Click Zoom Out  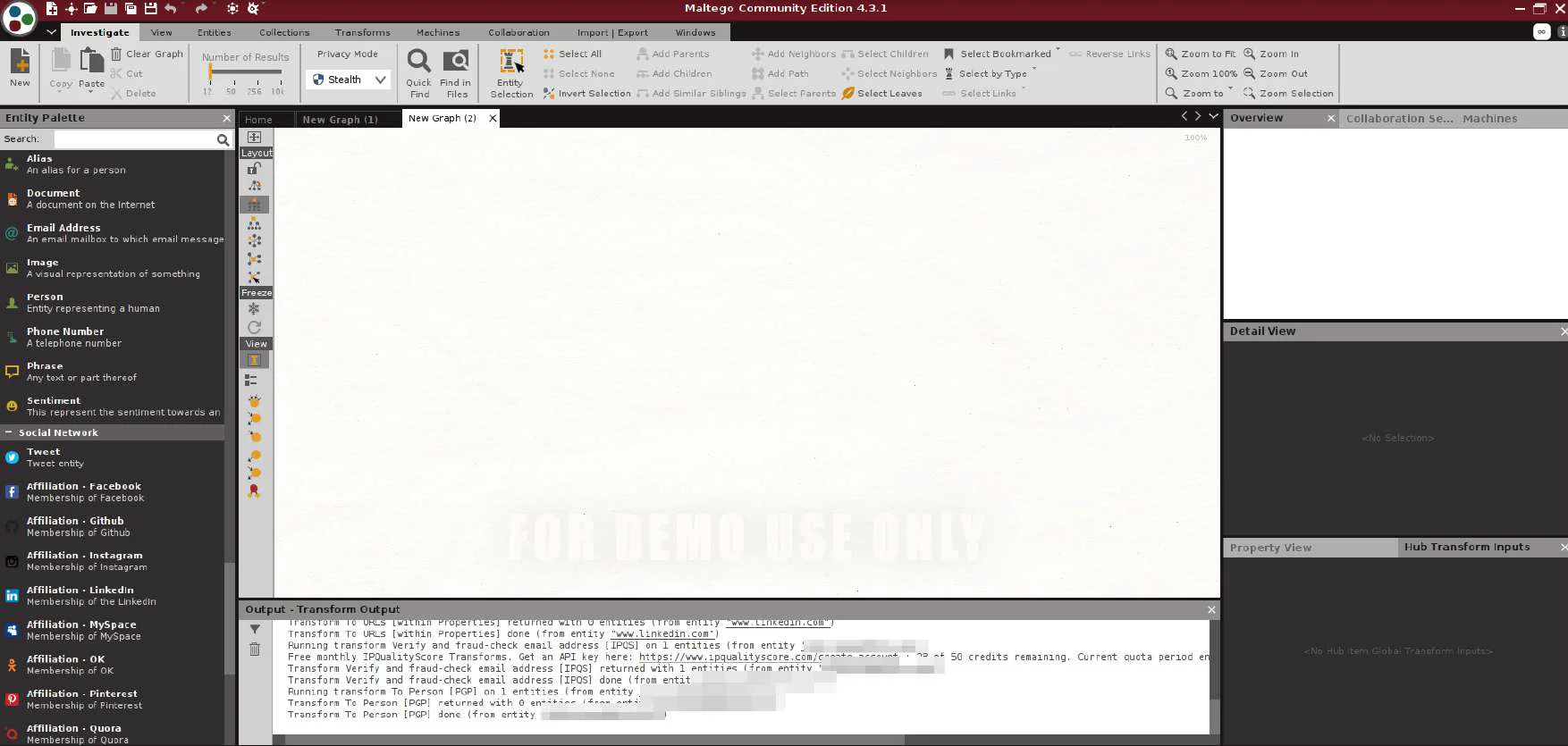pyautogui.click(x=1276, y=73)
